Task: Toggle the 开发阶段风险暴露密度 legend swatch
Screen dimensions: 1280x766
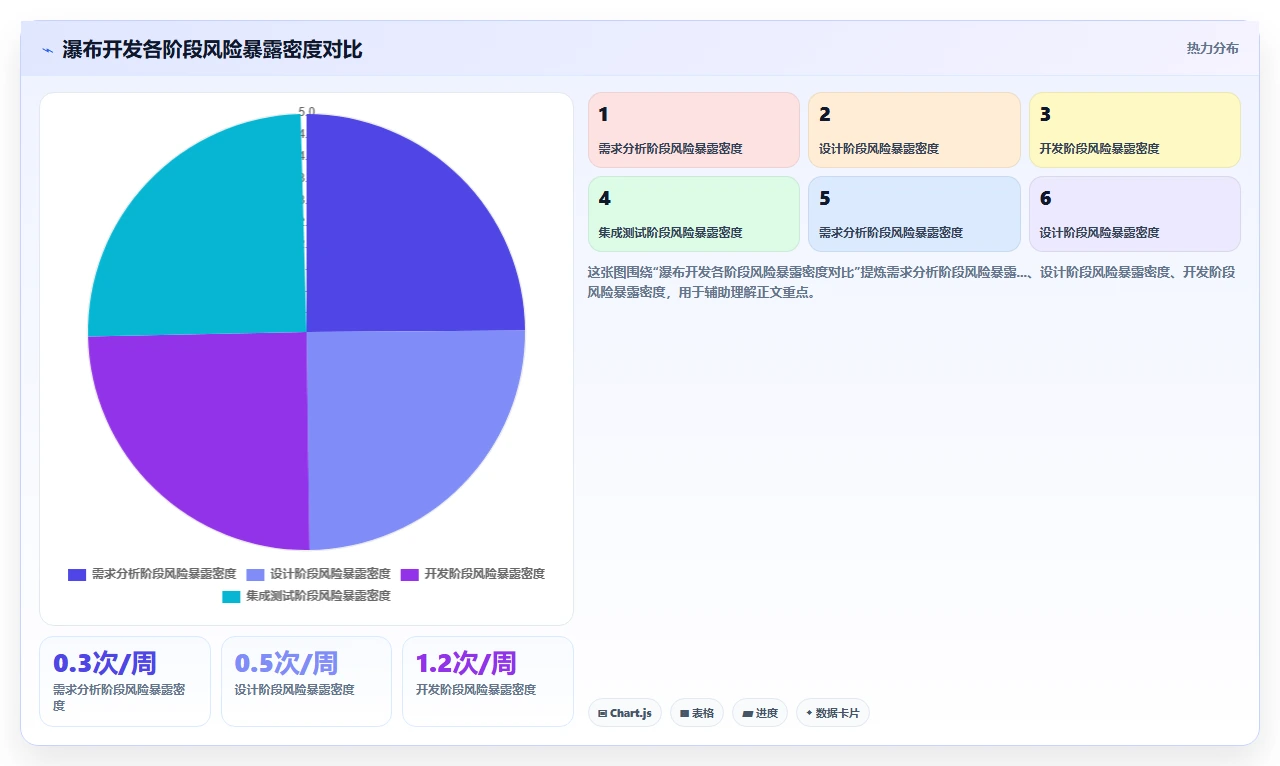Action: coord(410,574)
